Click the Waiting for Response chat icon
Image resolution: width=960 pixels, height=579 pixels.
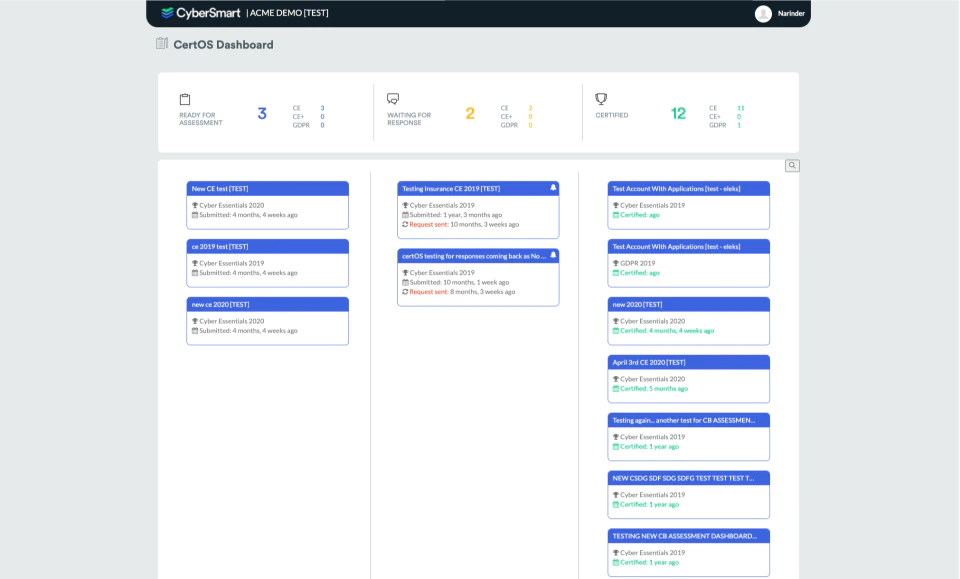coord(393,99)
